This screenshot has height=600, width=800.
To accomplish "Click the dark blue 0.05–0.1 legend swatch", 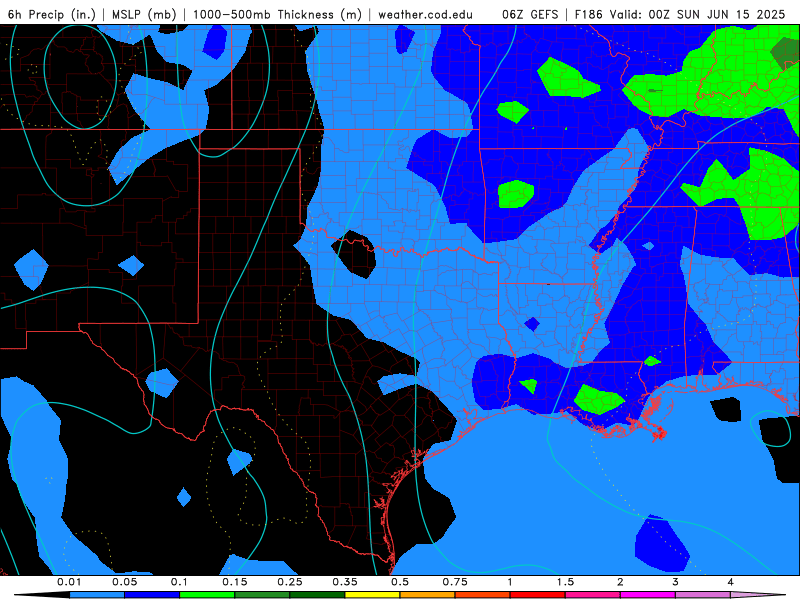I will point(152,595).
